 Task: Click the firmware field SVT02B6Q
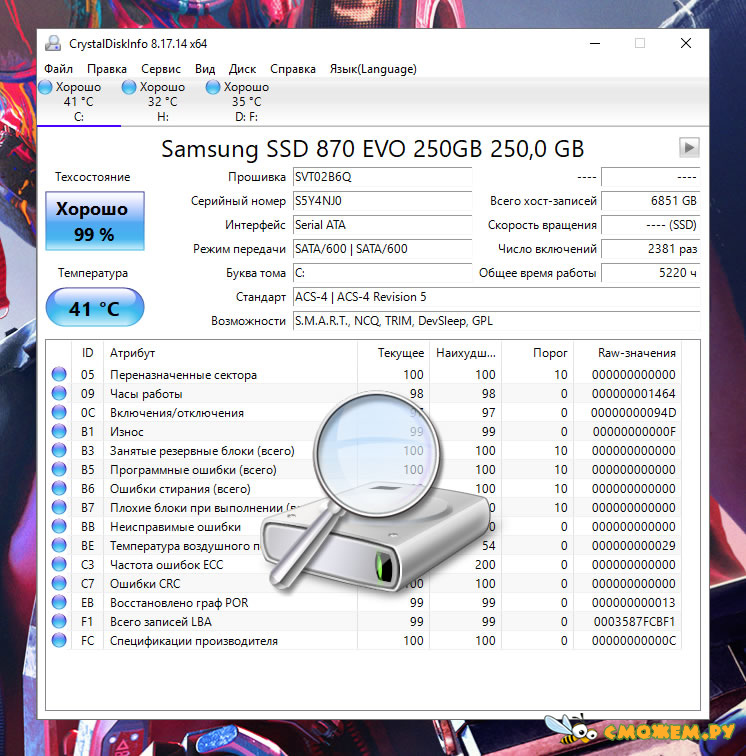(x=382, y=177)
